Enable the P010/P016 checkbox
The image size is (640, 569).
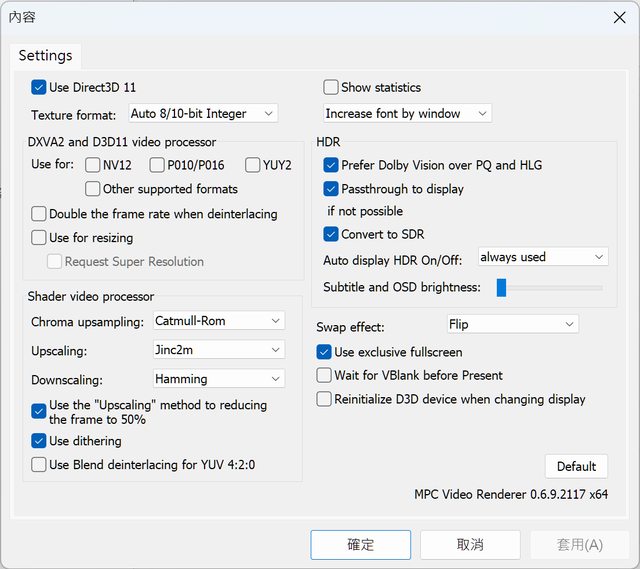[158, 165]
